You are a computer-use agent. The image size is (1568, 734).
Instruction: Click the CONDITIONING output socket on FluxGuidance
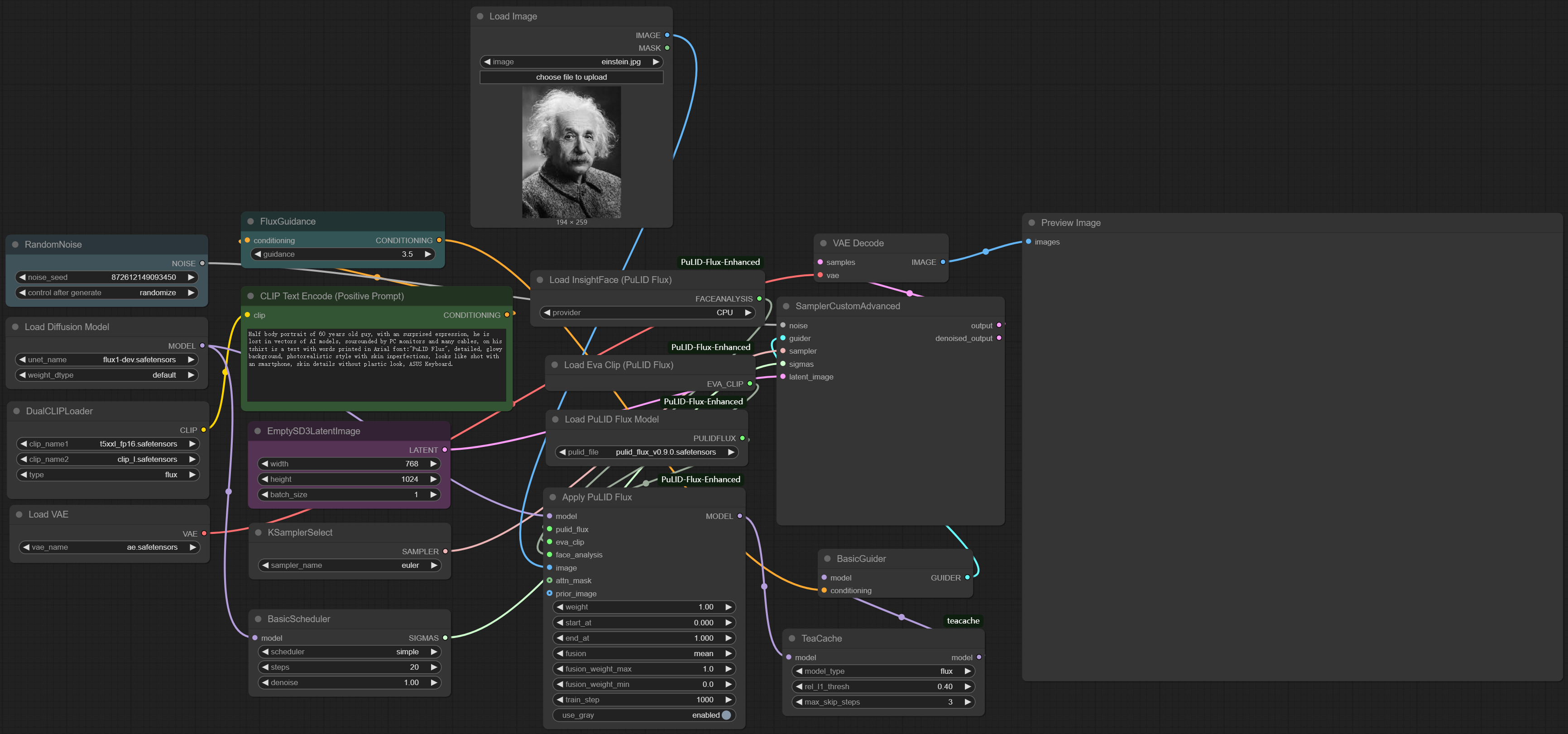440,240
